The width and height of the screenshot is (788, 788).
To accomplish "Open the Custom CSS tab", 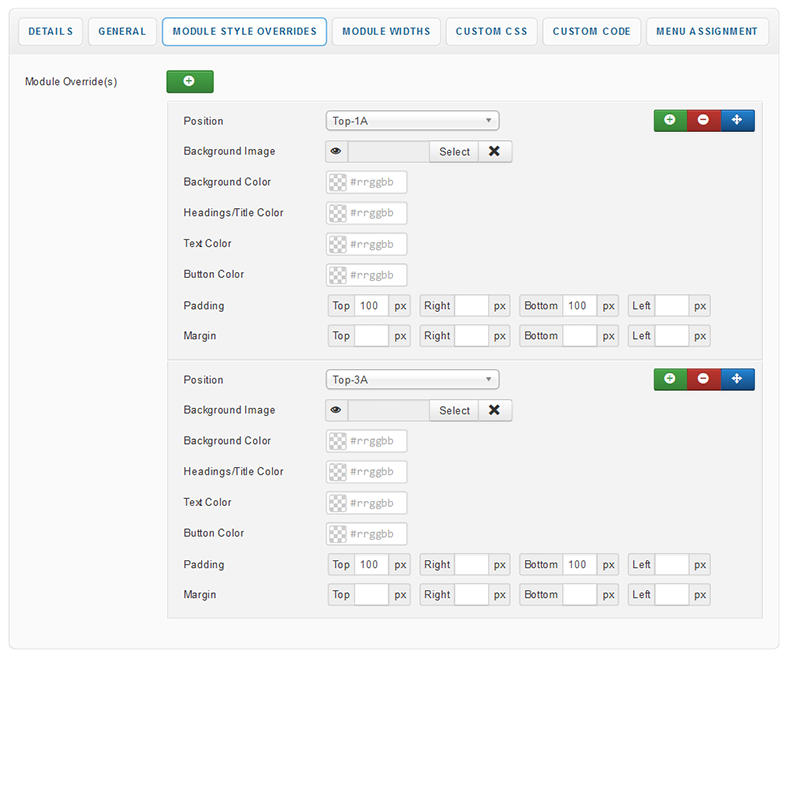I will tap(491, 32).
